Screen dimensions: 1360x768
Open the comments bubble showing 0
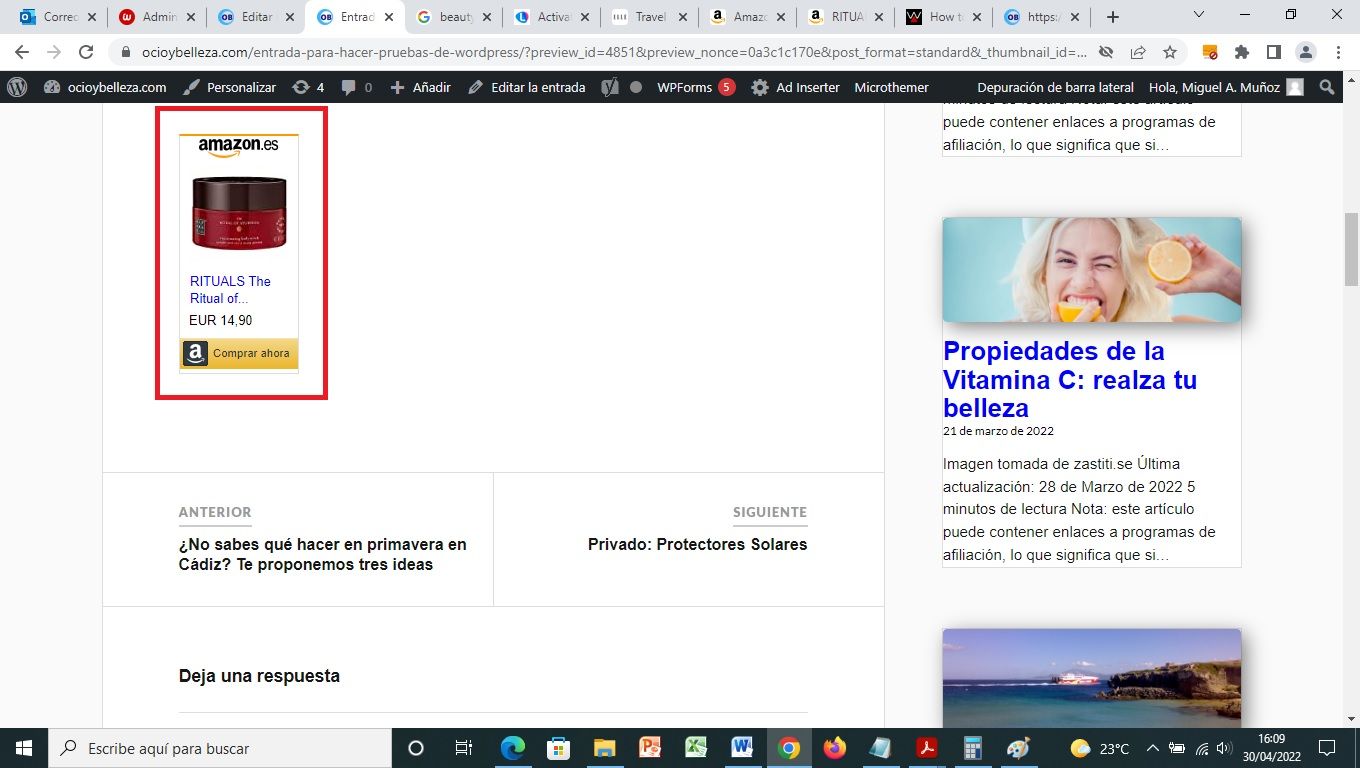click(357, 87)
